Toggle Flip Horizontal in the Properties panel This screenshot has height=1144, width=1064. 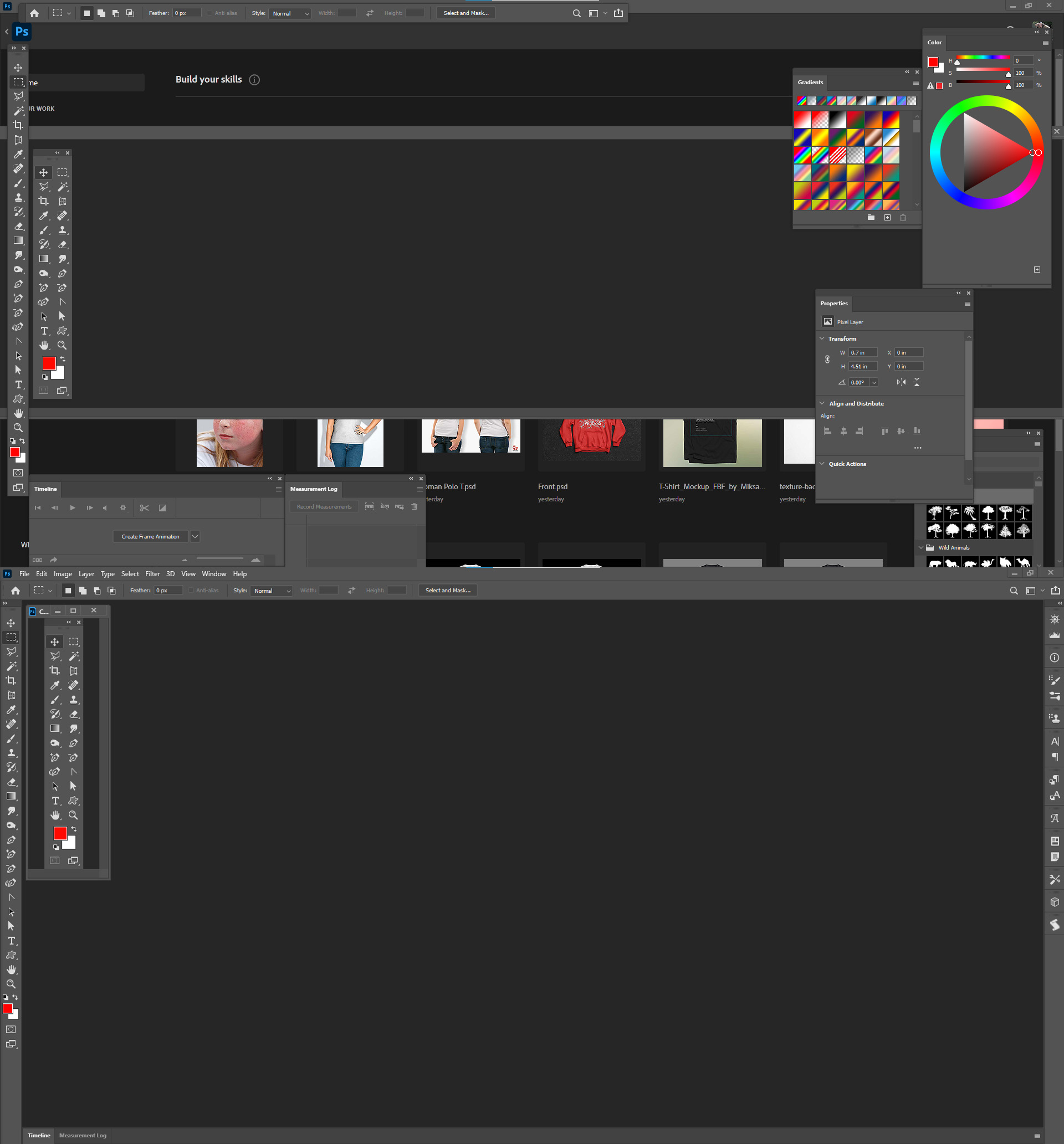902,382
